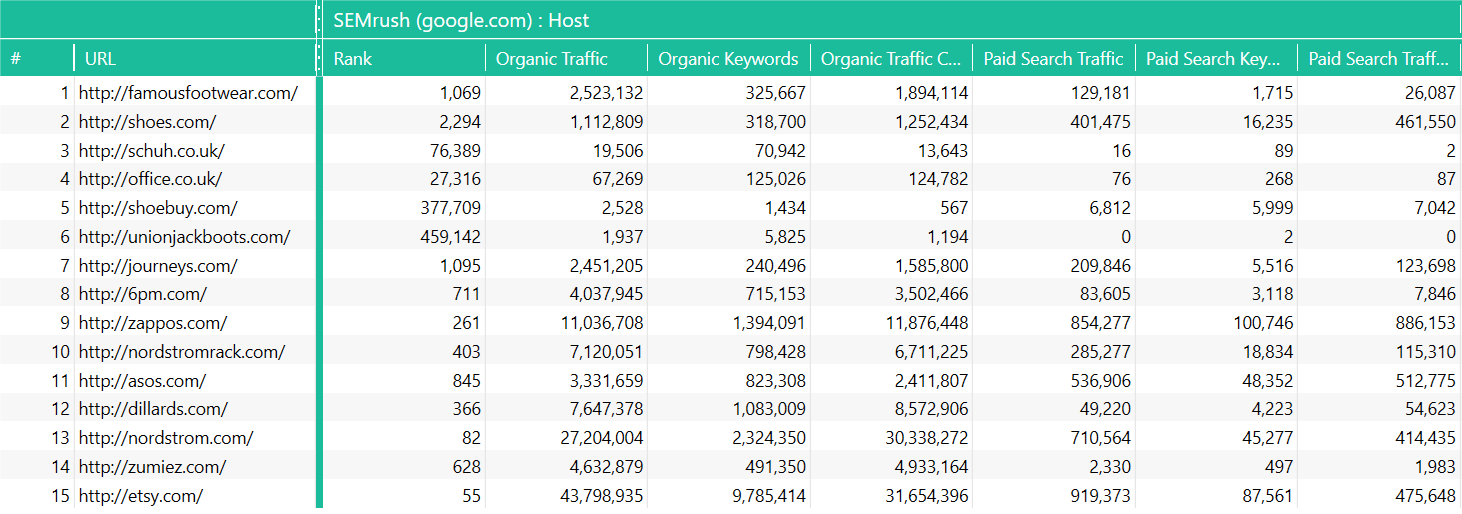This screenshot has height=514, width=1462.
Task: Select http://unionjackboots.com/ in the URL column
Action: [x=184, y=238]
